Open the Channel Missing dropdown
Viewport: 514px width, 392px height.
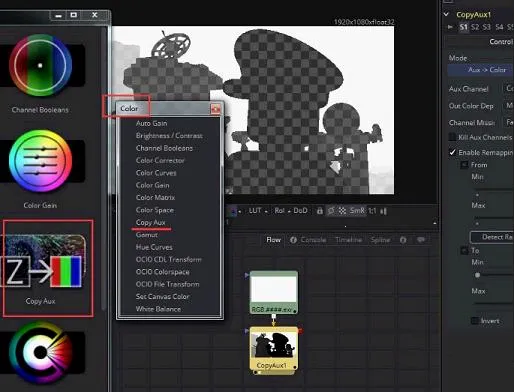[x=508, y=122]
